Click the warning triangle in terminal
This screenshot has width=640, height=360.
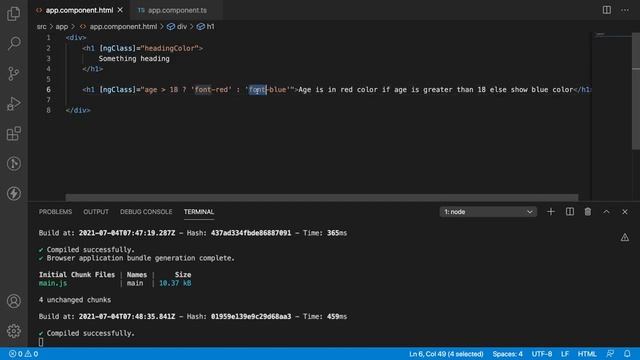624,237
